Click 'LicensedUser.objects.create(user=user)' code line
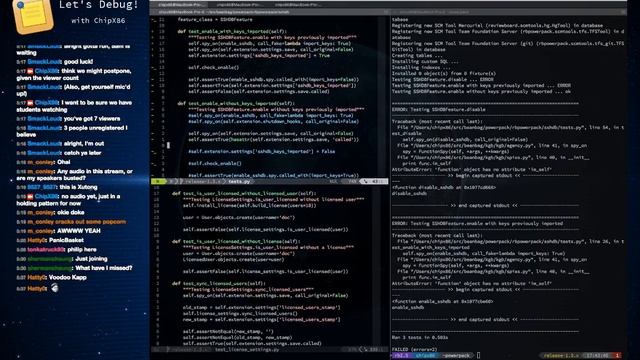The width and height of the screenshot is (640, 360). pyautogui.click(x=233, y=260)
